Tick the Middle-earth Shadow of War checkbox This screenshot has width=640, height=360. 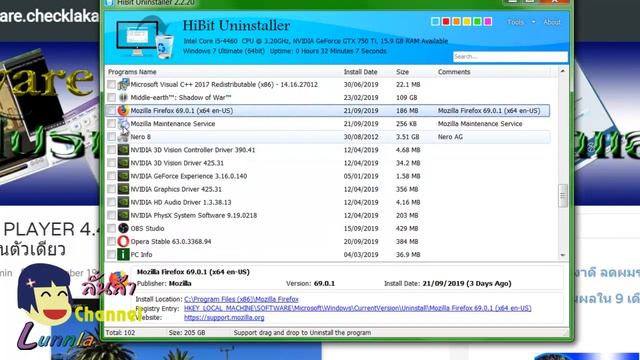click(111, 98)
